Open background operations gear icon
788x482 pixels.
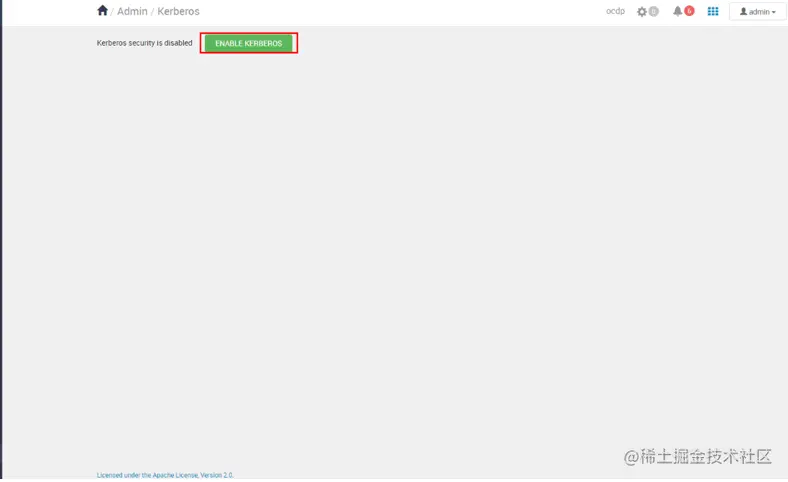pos(642,12)
